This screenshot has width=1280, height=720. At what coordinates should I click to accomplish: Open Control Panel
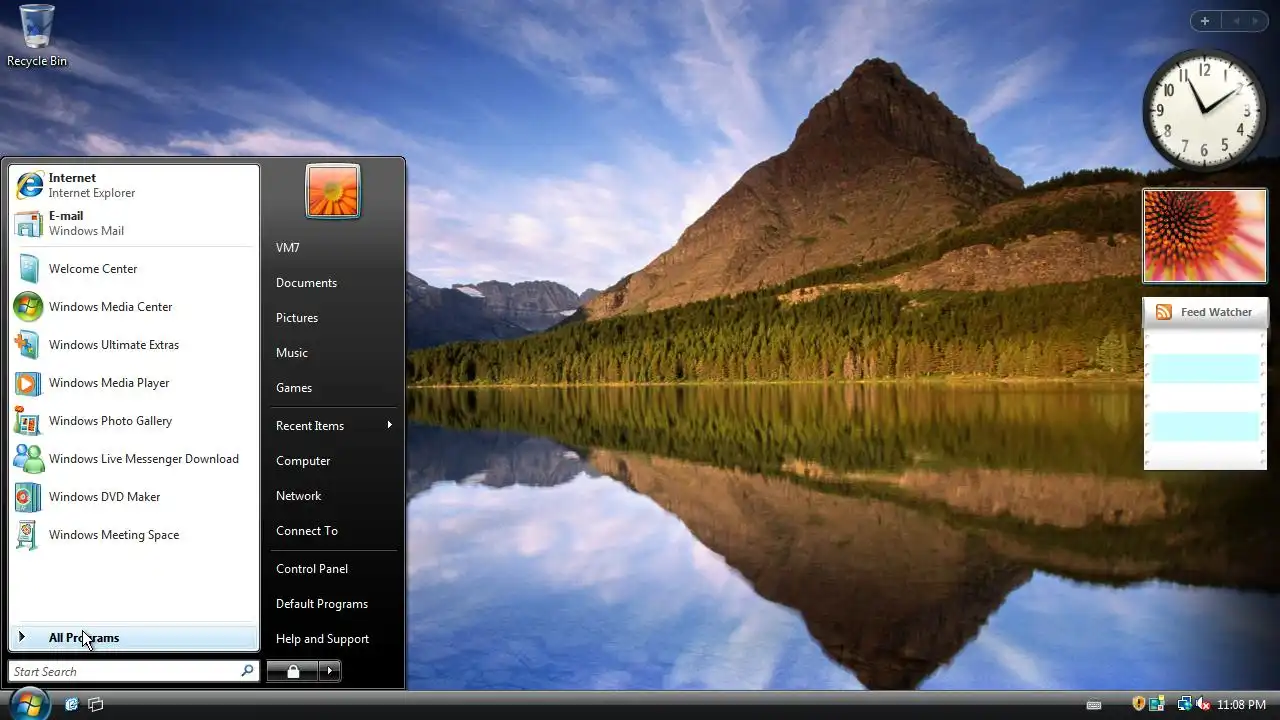coord(333,569)
